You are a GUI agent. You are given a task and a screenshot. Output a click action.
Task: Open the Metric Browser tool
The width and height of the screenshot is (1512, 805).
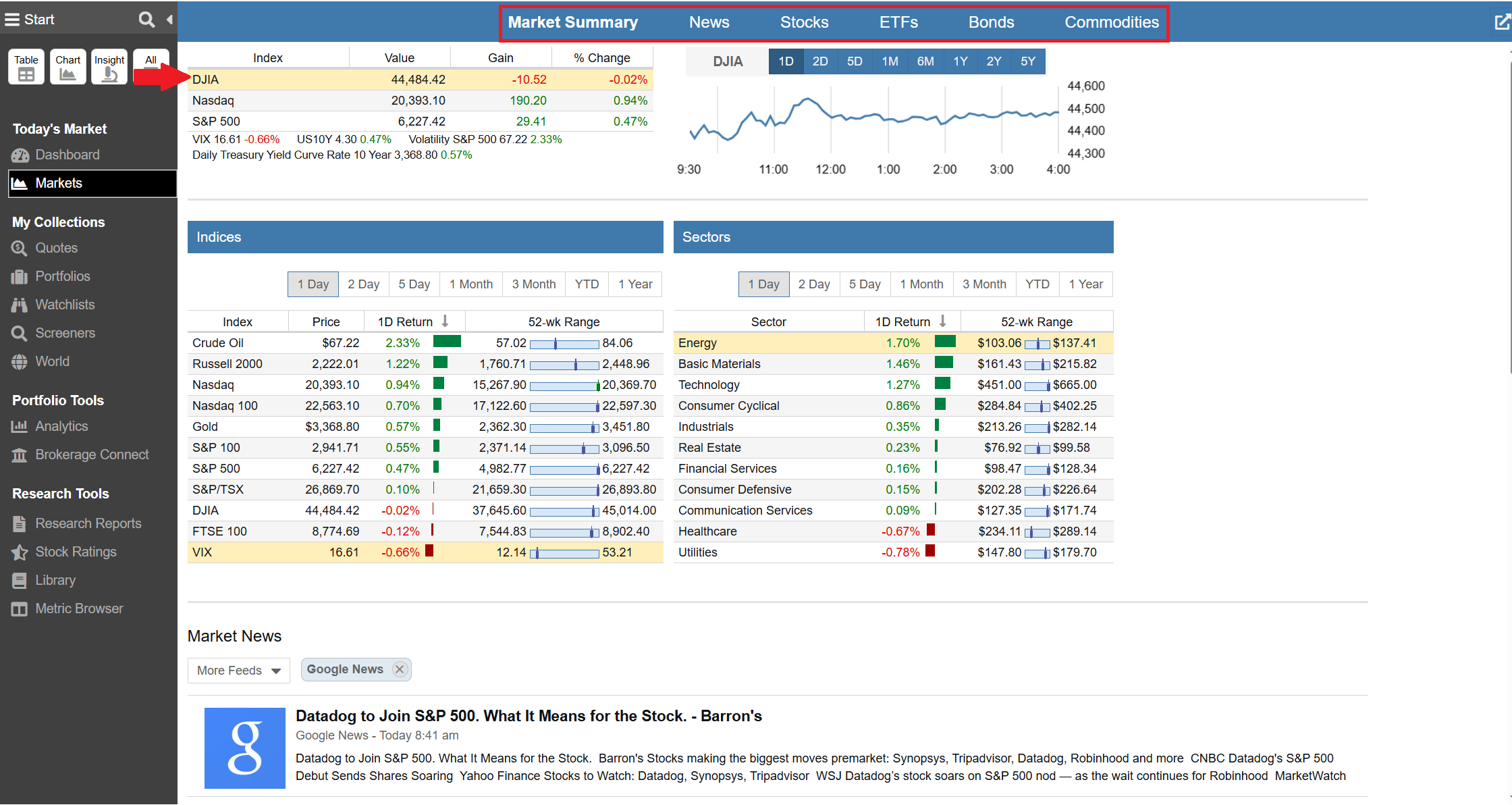pos(78,608)
